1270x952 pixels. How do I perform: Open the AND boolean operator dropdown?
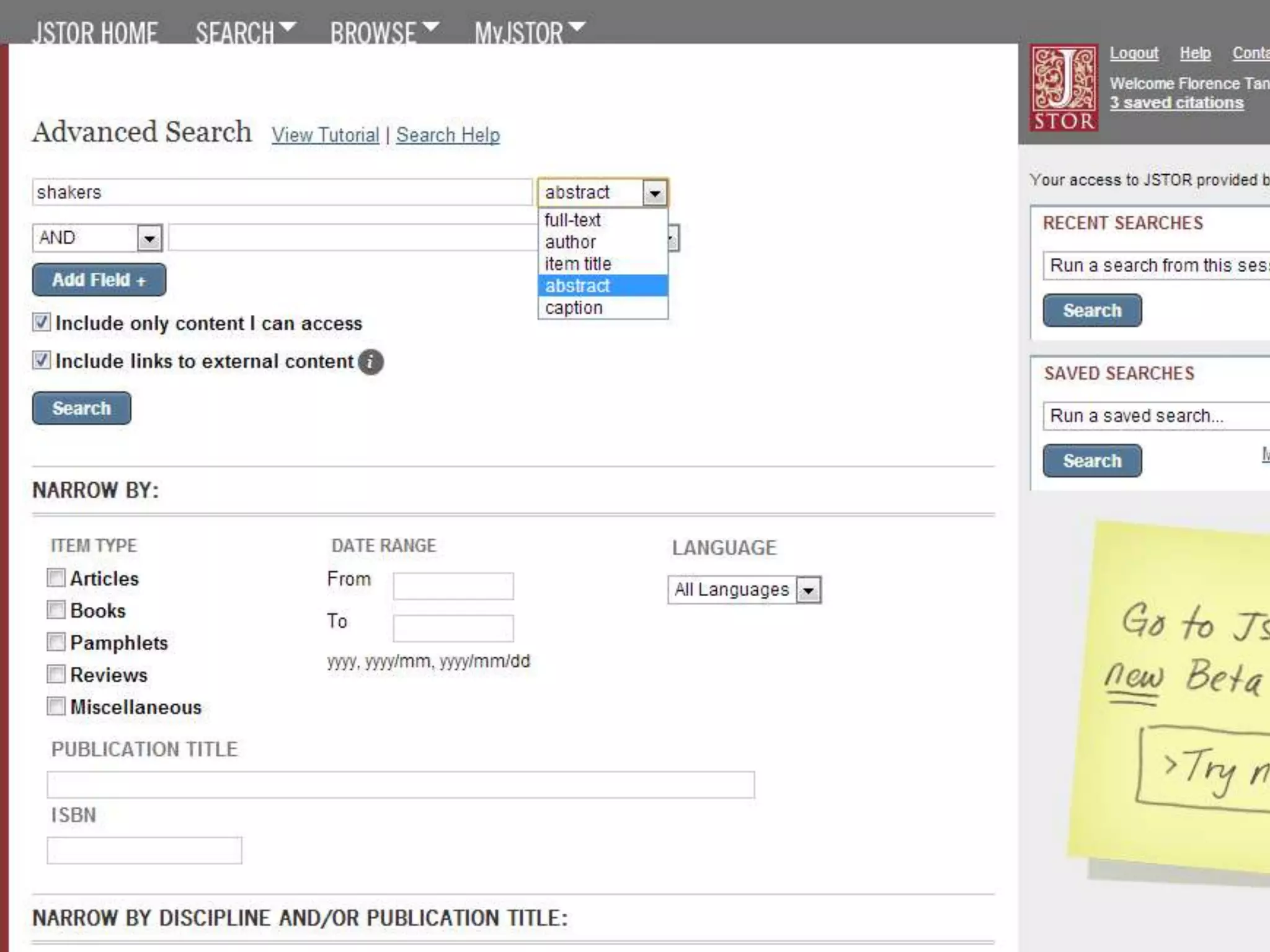tap(149, 238)
